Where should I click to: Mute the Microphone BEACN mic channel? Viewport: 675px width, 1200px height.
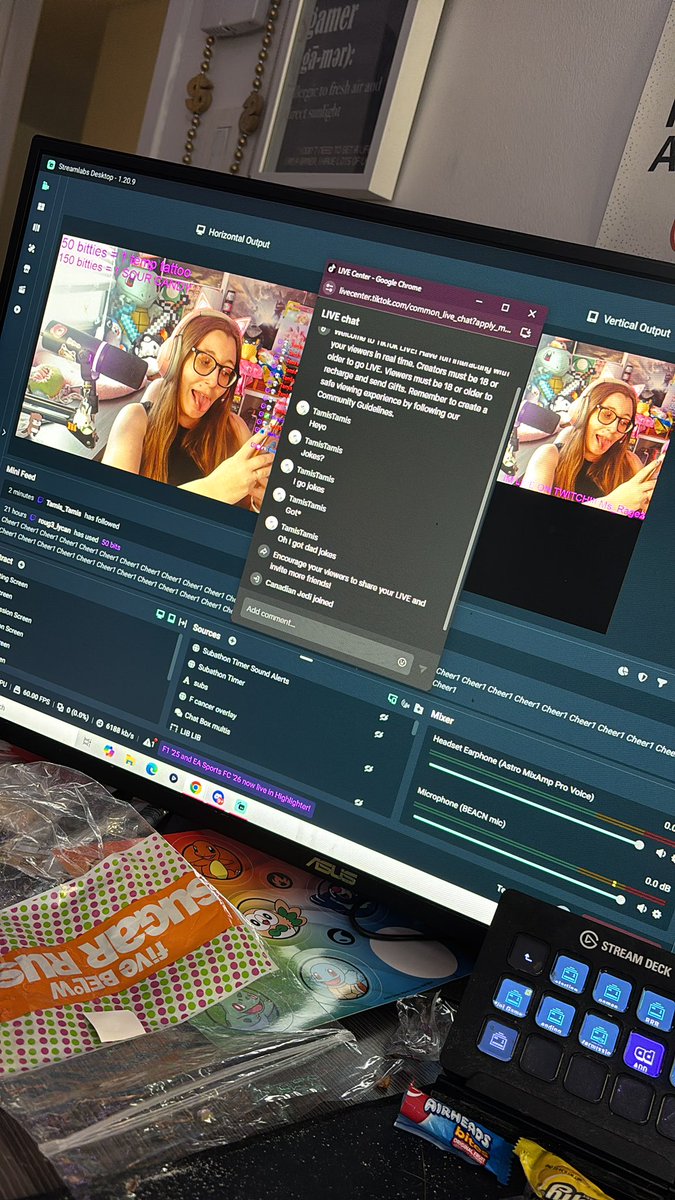[x=641, y=909]
